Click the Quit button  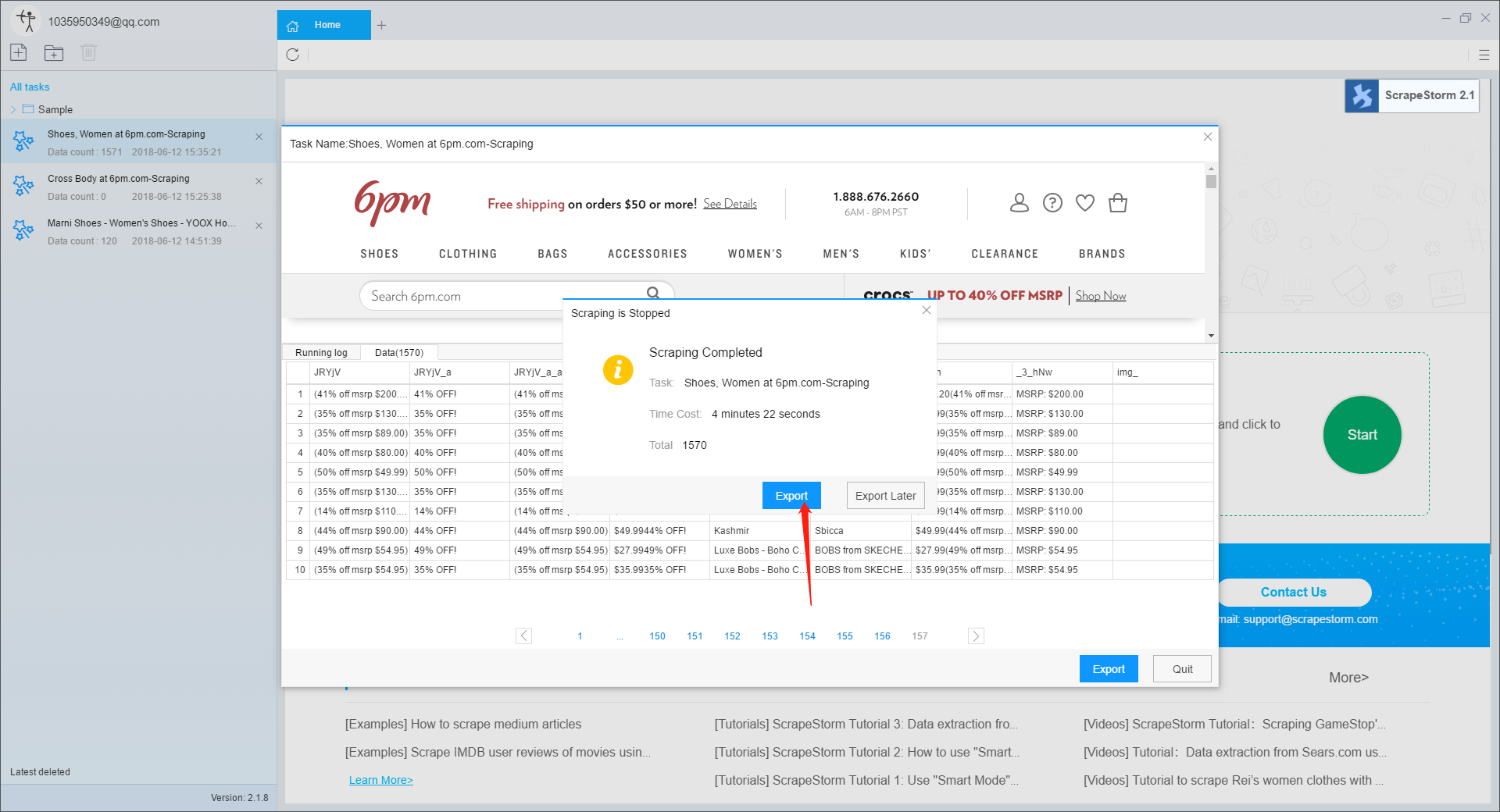tap(1182, 669)
